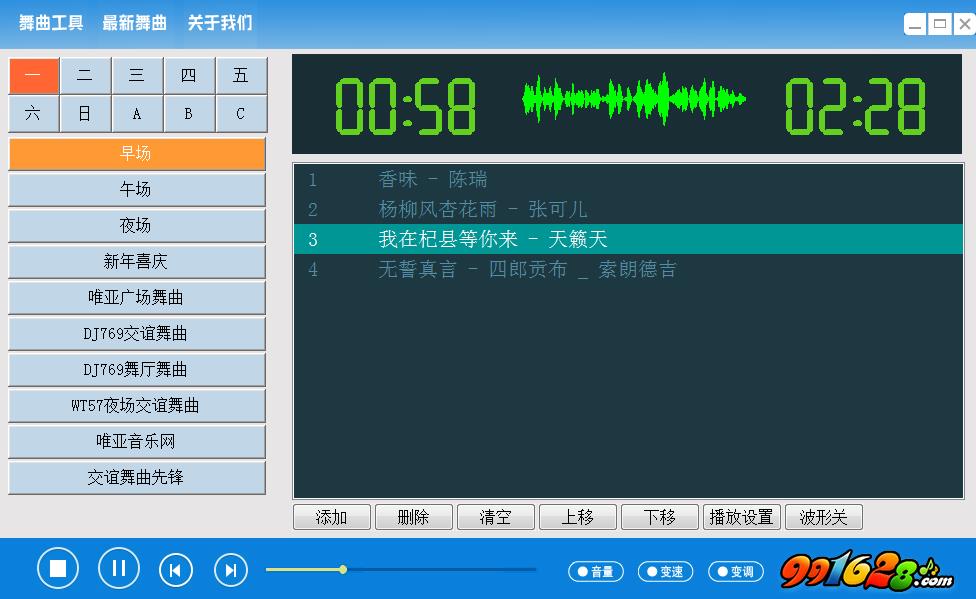Image resolution: width=976 pixels, height=599 pixels.
Task: Select day tab 五
Action: pos(241,76)
